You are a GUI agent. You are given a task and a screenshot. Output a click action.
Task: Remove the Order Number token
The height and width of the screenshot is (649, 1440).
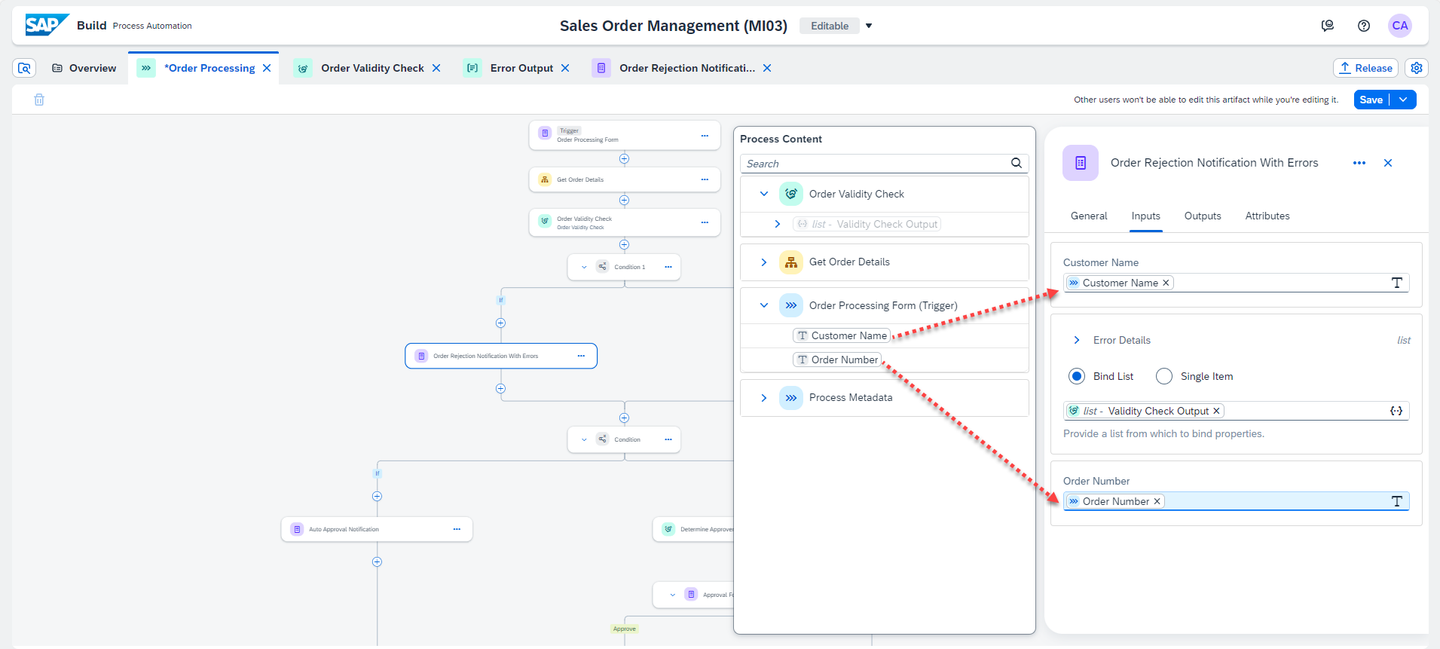tap(1157, 501)
